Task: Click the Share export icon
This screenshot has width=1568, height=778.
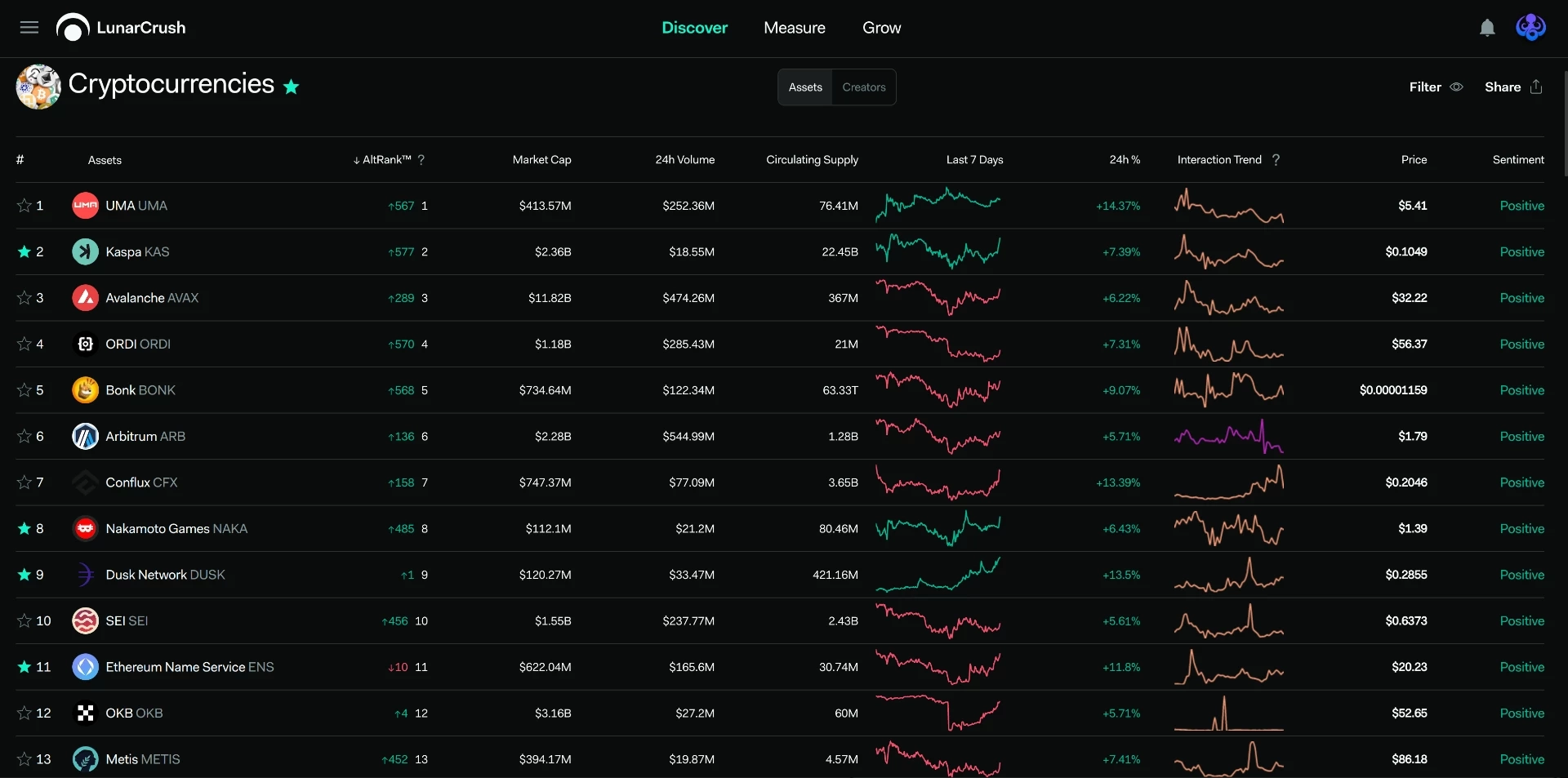Action: coord(1536,87)
